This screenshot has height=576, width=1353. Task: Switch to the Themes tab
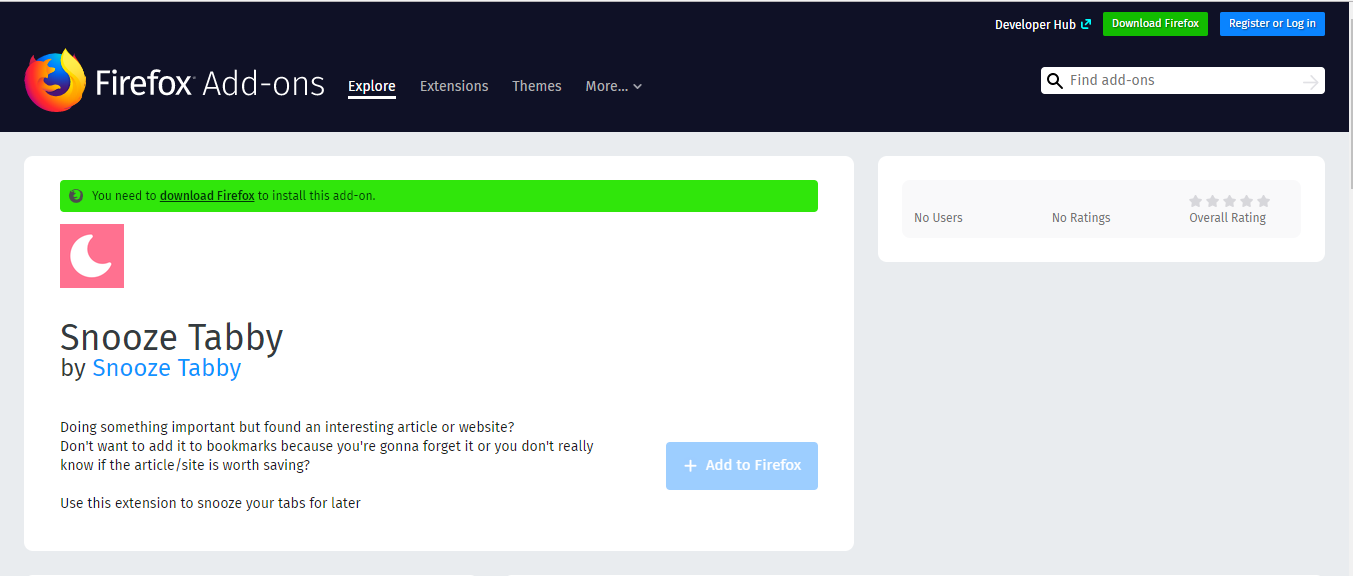pyautogui.click(x=537, y=86)
